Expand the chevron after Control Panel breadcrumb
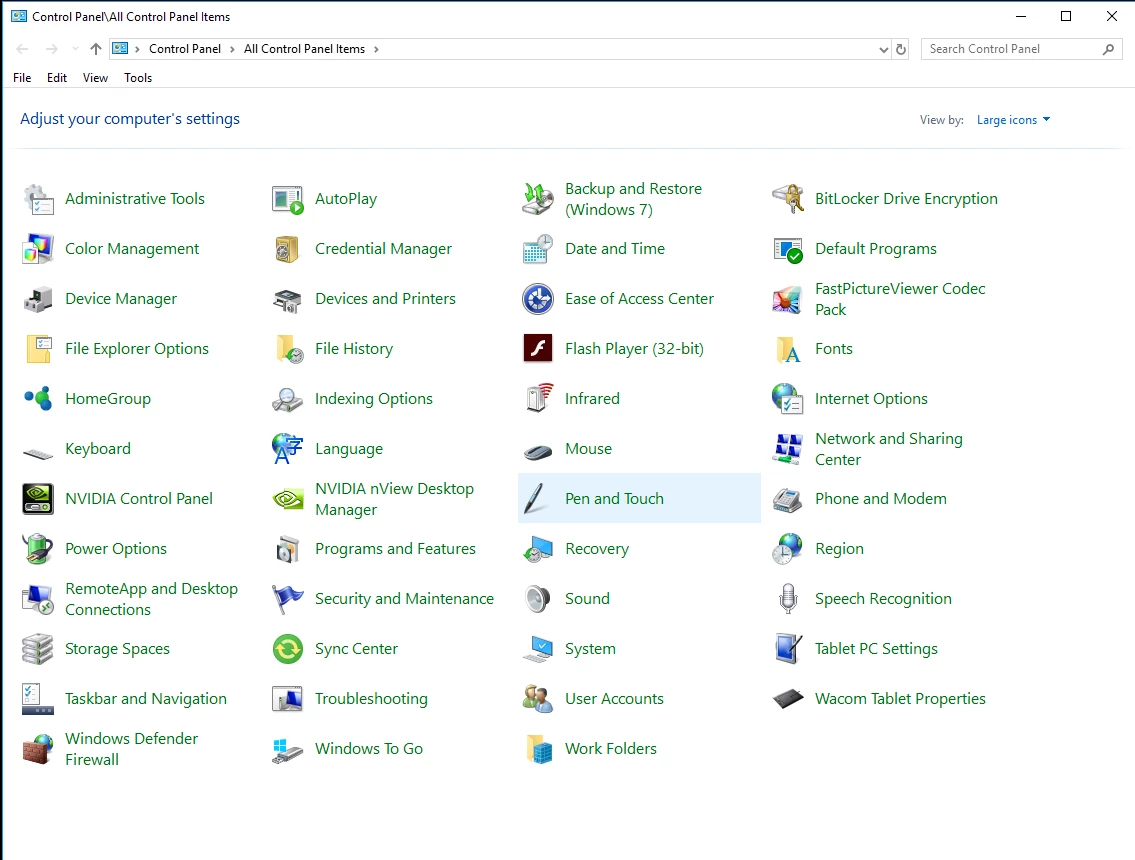The image size is (1135, 860). pos(232,49)
